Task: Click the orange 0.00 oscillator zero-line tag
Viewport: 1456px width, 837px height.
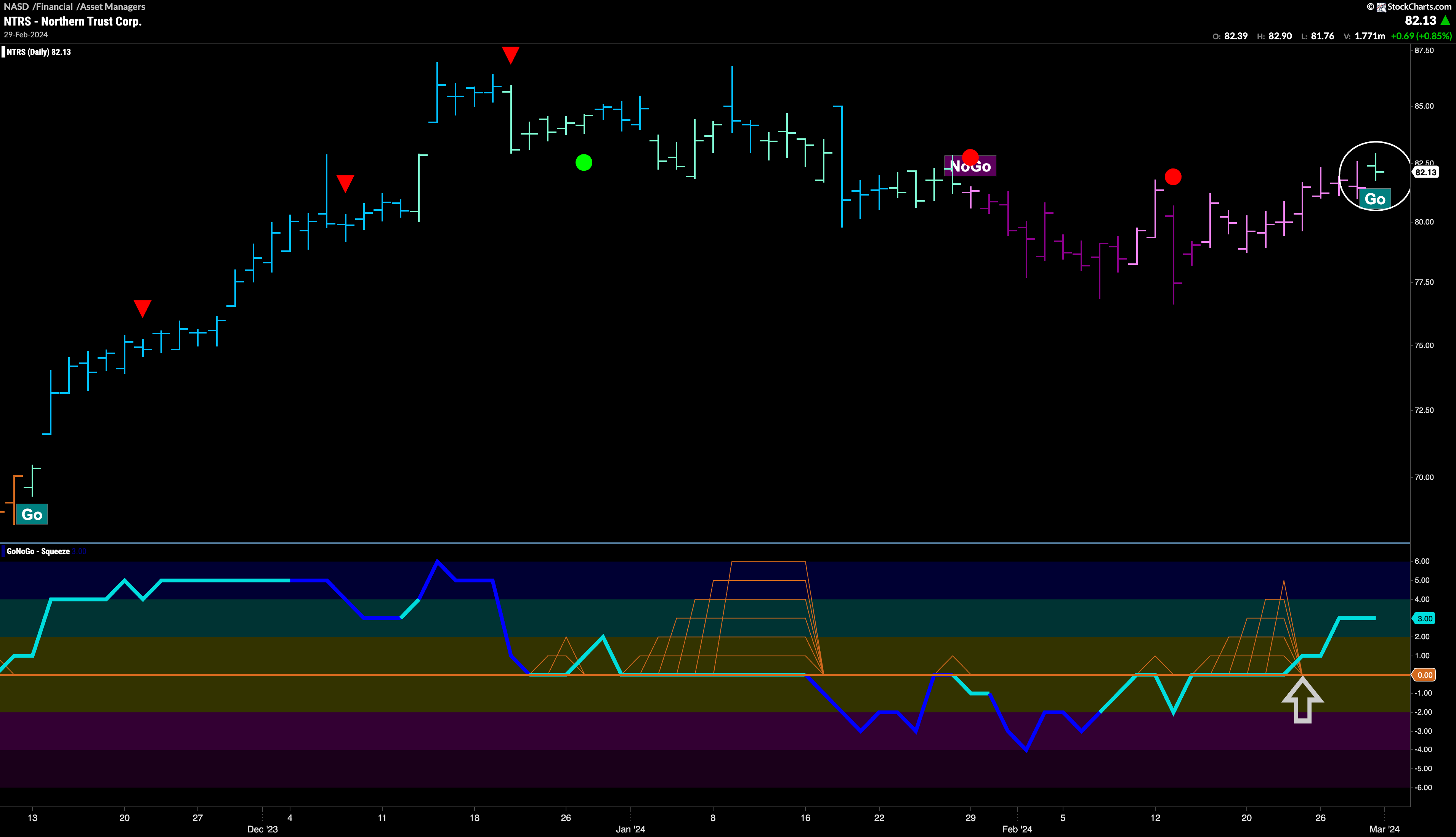Action: click(1424, 675)
